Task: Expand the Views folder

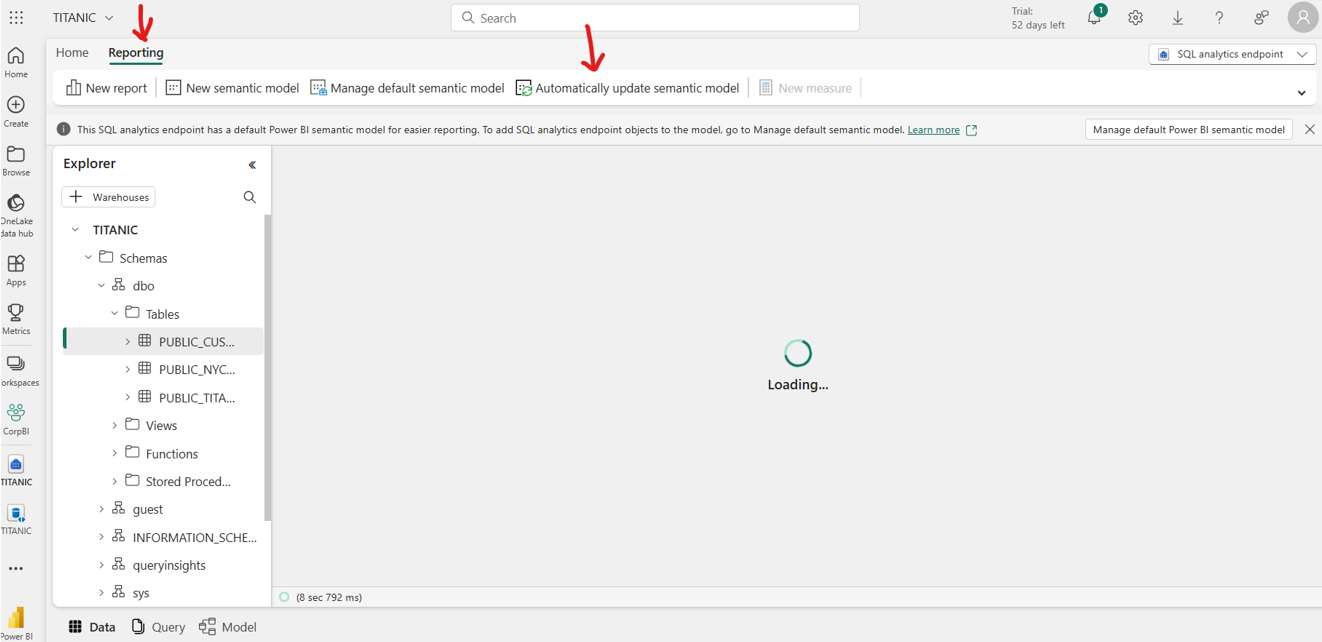Action: coord(115,425)
